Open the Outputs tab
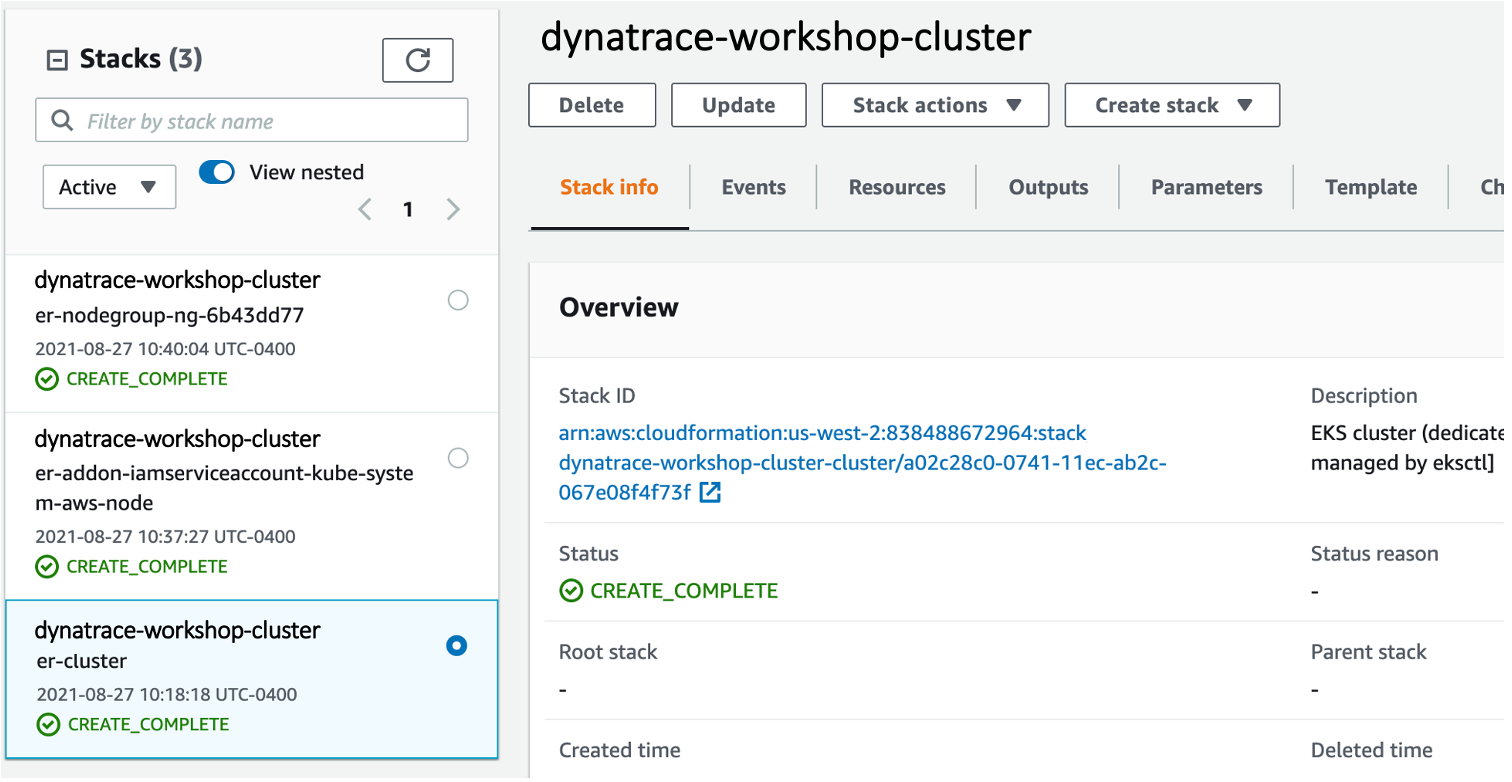 (x=1048, y=187)
